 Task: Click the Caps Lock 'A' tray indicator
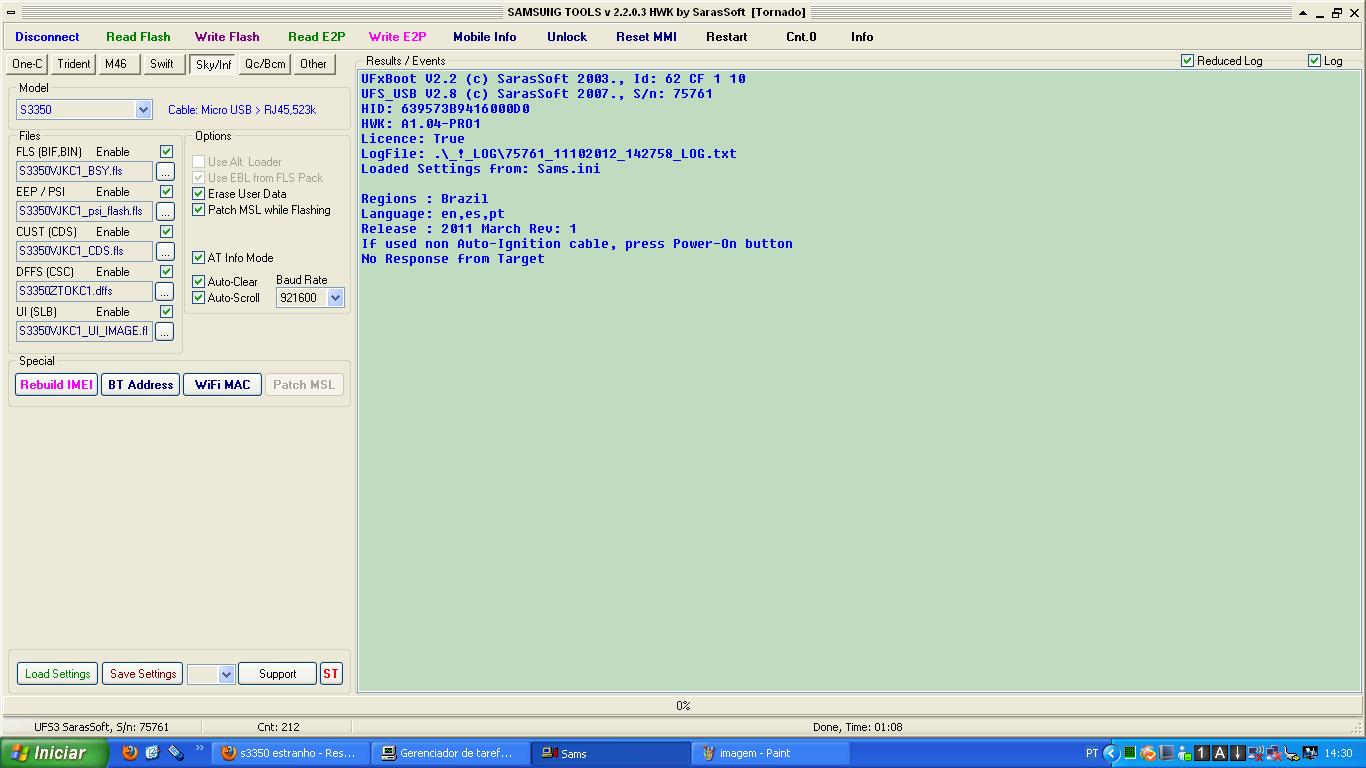click(x=1220, y=753)
